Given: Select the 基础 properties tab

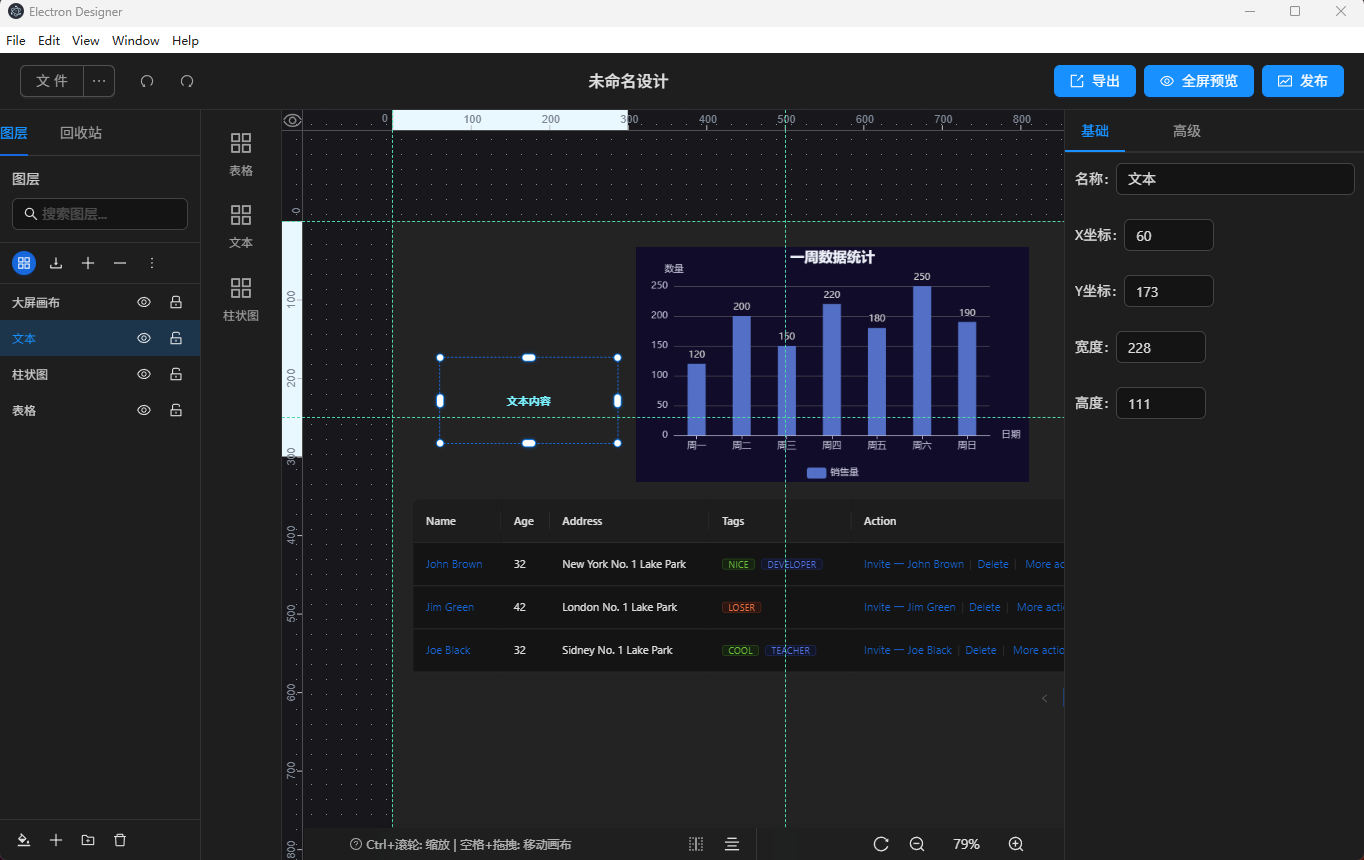Looking at the screenshot, I should (1095, 131).
